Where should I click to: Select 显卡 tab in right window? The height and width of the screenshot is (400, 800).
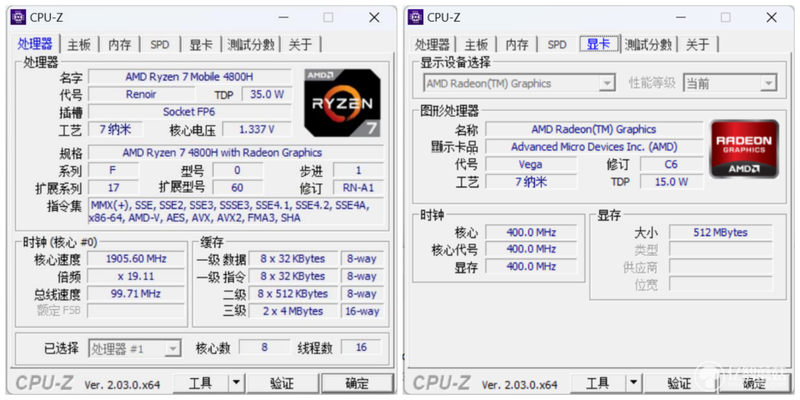click(x=599, y=44)
